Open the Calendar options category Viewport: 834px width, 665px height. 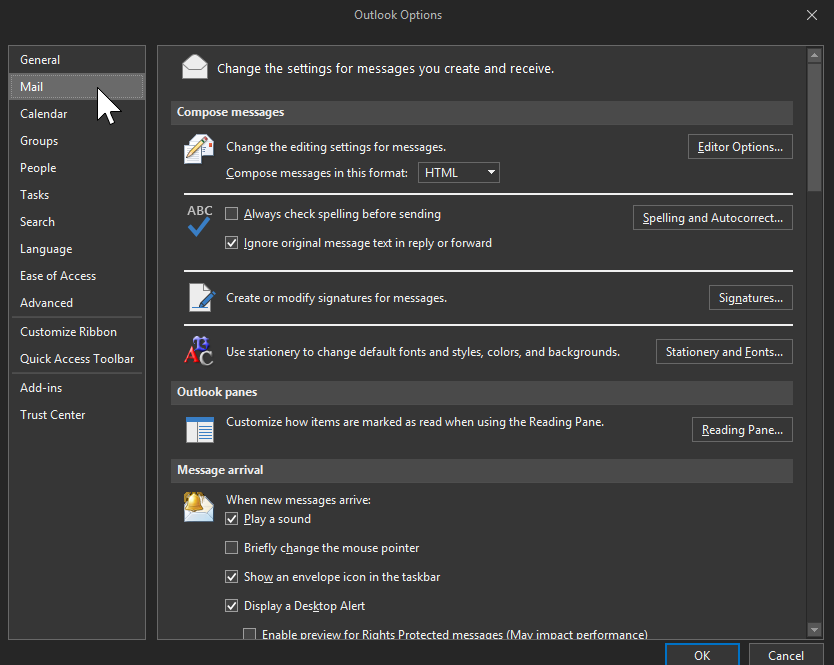pyautogui.click(x=77, y=114)
